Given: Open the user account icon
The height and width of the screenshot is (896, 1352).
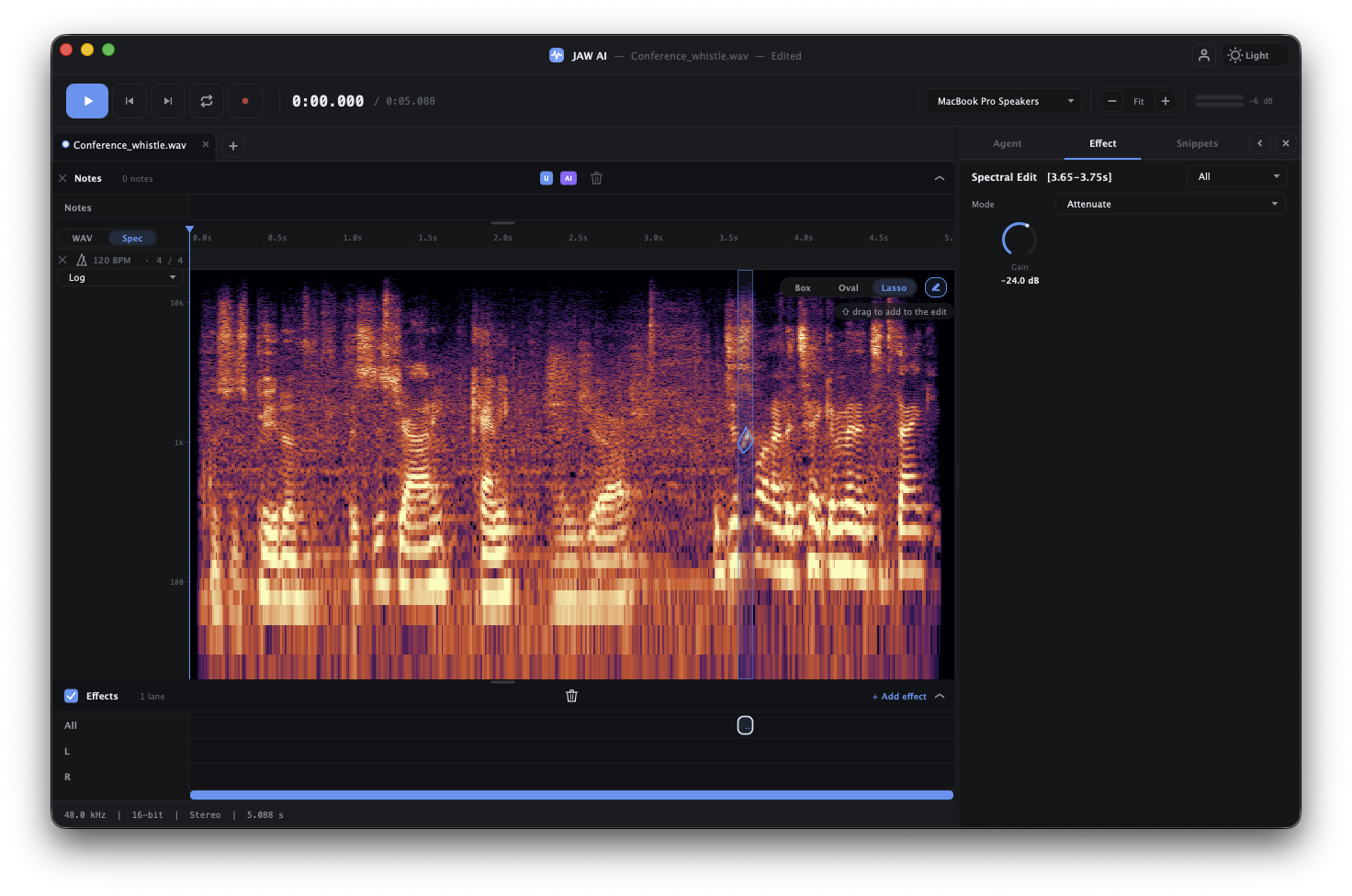Looking at the screenshot, I should (x=1203, y=55).
